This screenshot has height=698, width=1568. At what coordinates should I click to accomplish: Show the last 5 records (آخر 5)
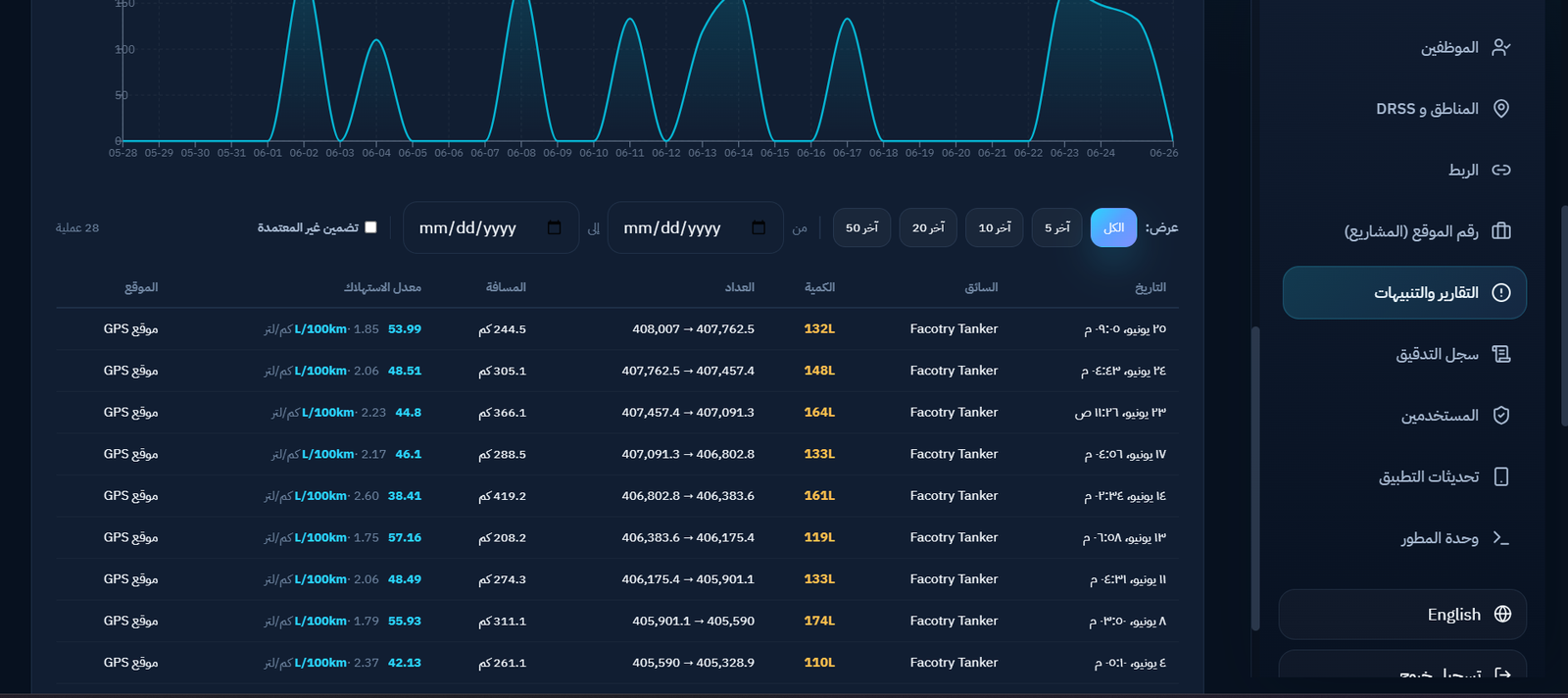[1056, 227]
